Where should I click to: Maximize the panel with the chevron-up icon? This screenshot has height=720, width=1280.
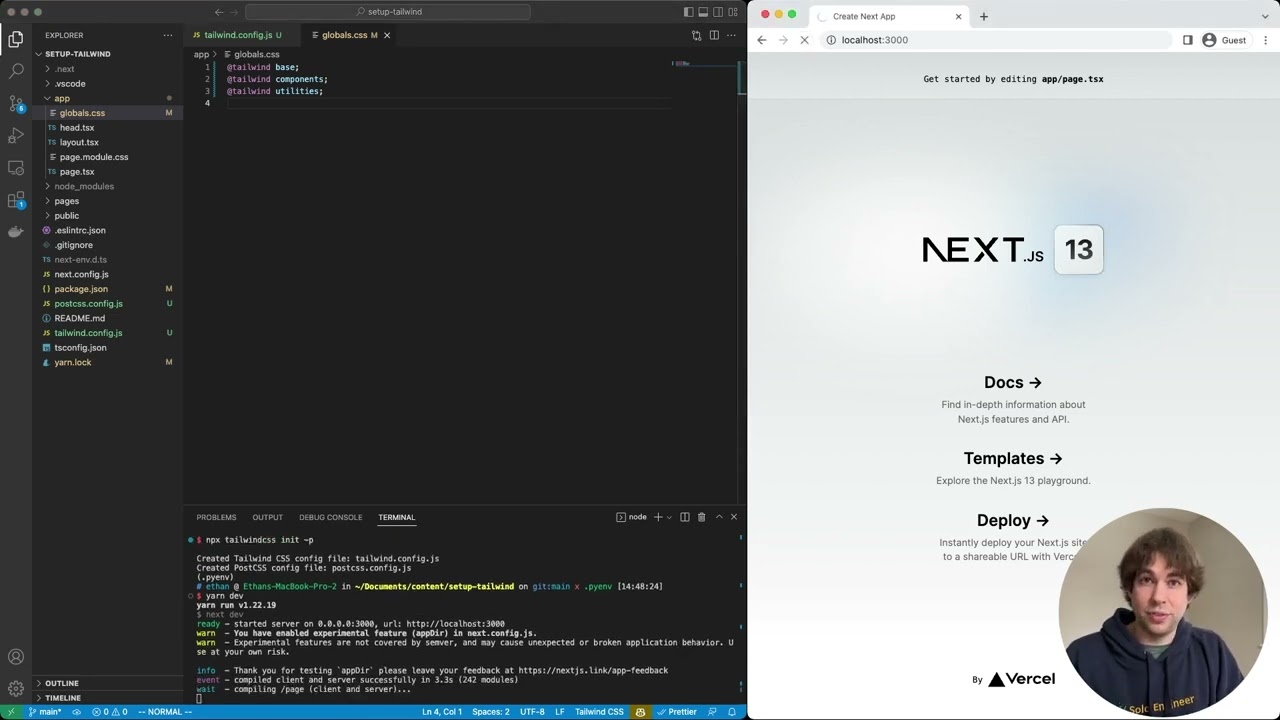click(x=718, y=517)
